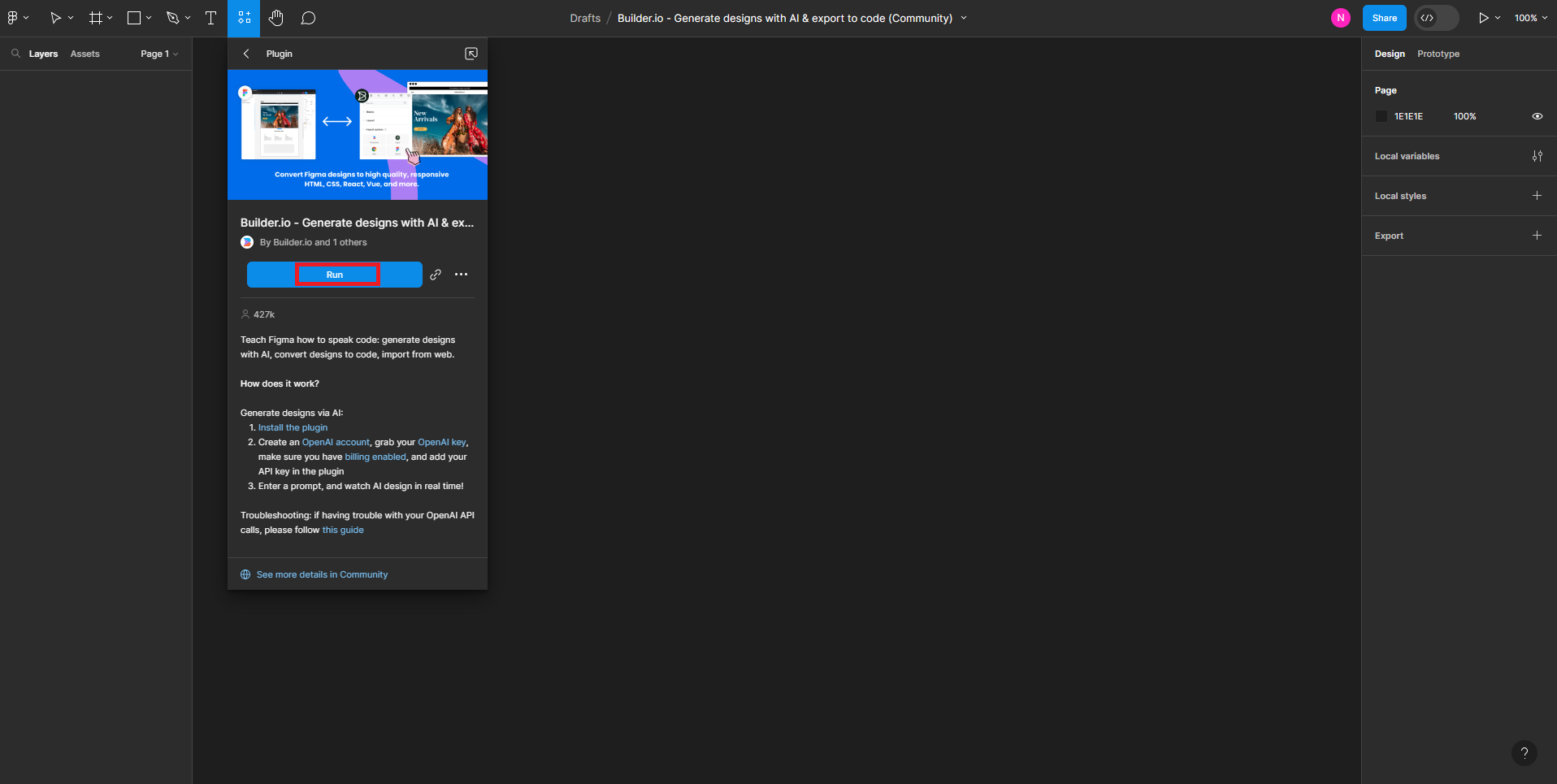Open Move tool options dropdown arrow

point(71,18)
